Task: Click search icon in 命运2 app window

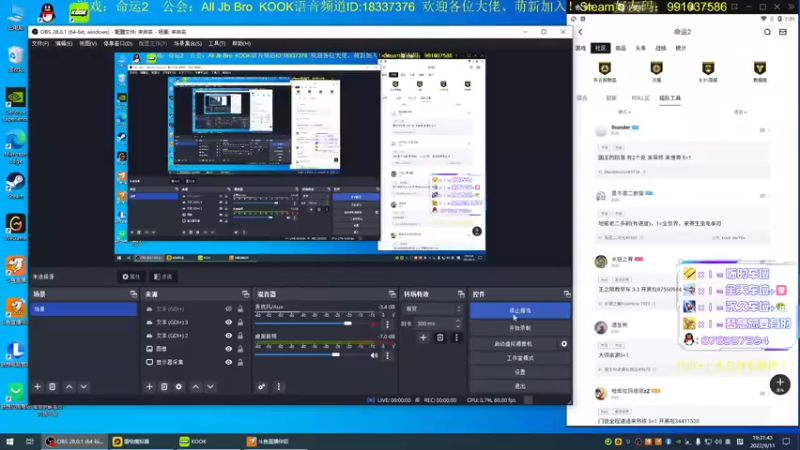Action: 767,32
